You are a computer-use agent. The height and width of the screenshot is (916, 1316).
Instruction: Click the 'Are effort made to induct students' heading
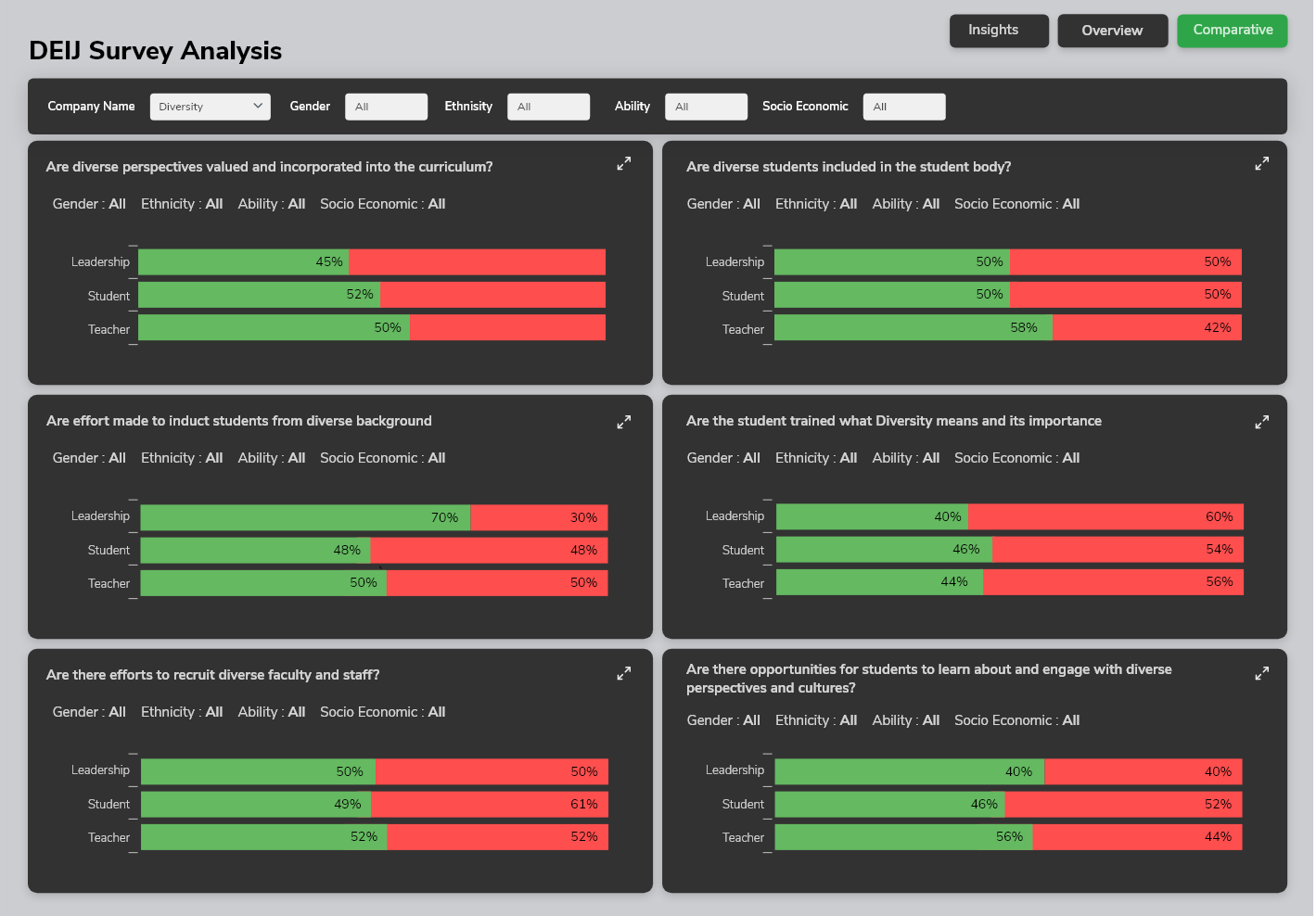point(239,421)
